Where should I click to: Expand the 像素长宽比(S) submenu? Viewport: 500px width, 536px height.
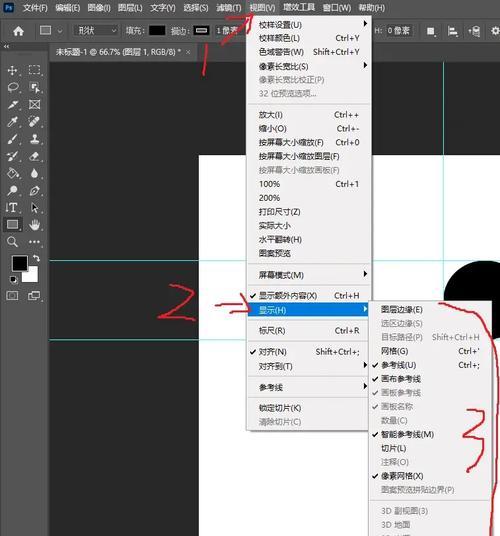click(x=308, y=66)
